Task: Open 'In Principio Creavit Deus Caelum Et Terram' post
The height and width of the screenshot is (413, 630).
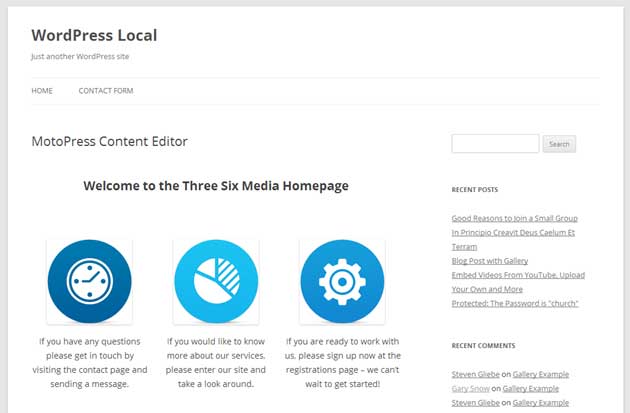Action: pos(513,239)
